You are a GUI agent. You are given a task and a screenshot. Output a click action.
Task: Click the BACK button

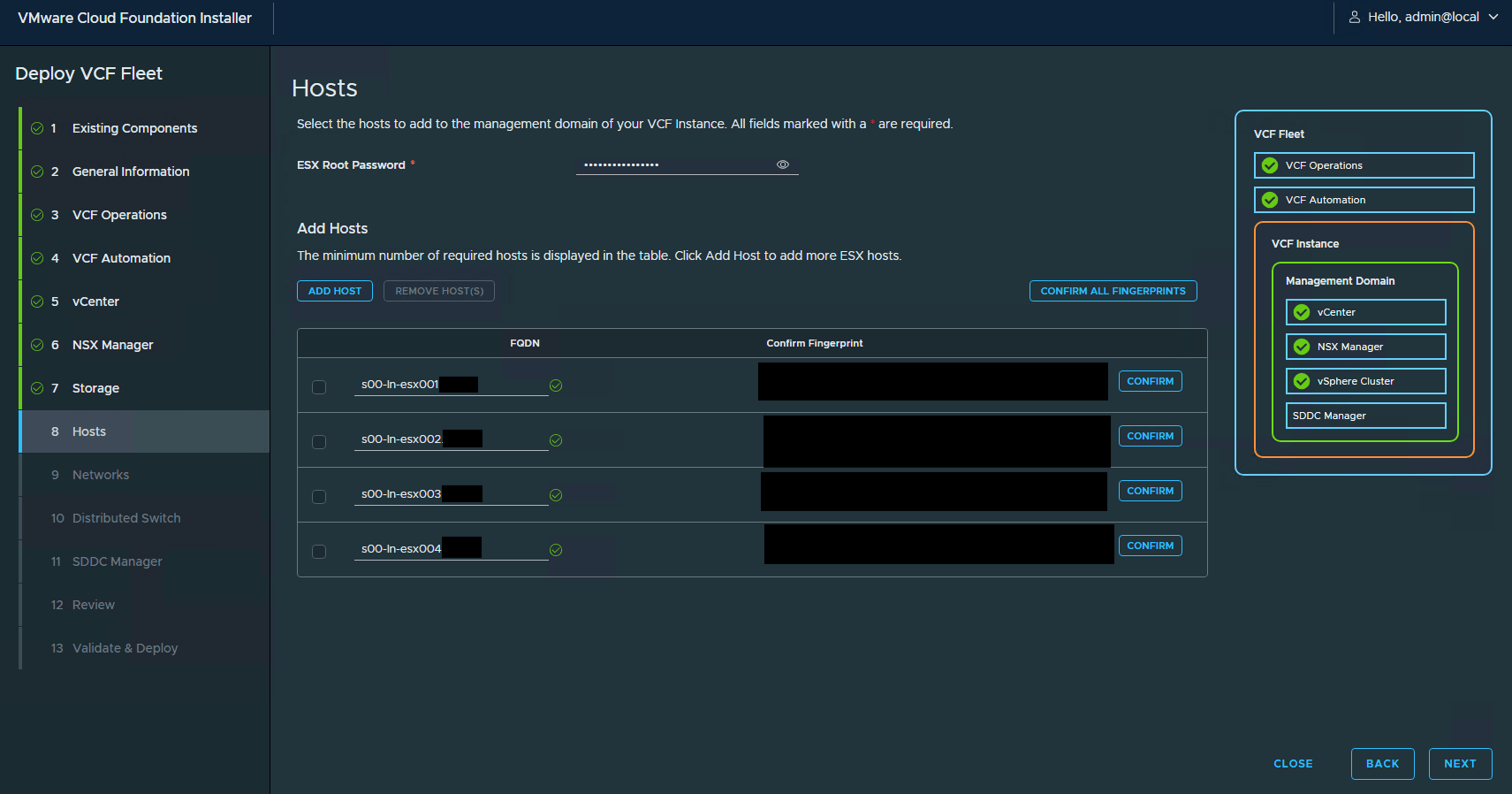coord(1382,764)
